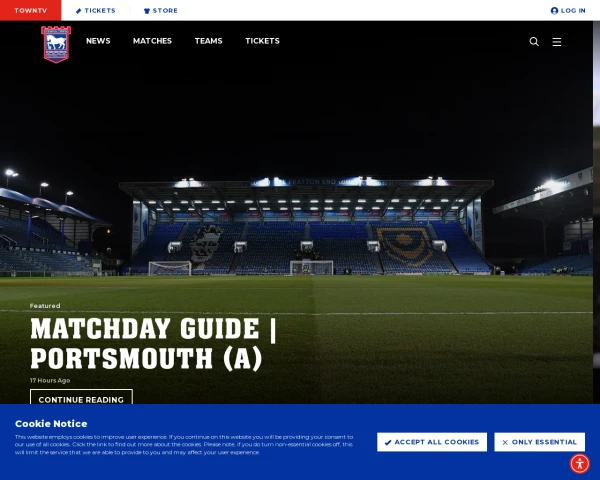This screenshot has height=480, width=600.
Task: Click the ticket icon beside top Tickets
Action: 78,11
